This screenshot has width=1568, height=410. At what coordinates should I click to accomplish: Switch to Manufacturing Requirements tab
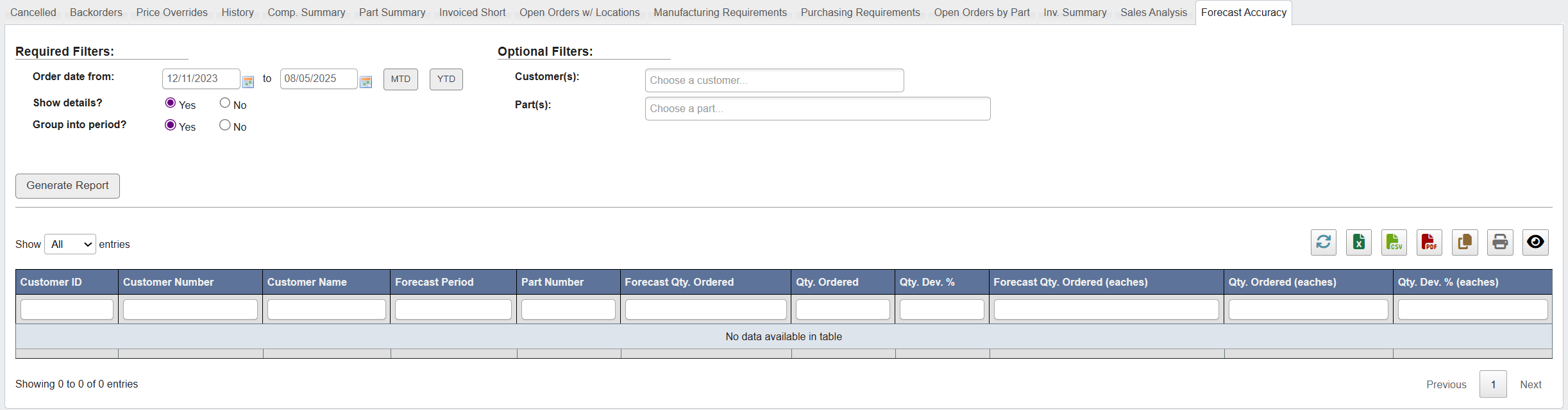[x=720, y=12]
